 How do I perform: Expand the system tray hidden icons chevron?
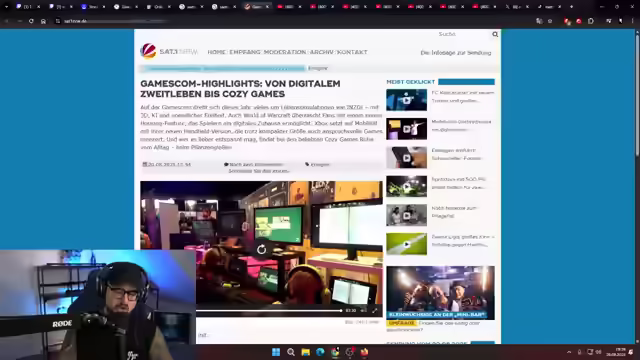pyautogui.click(x=569, y=352)
